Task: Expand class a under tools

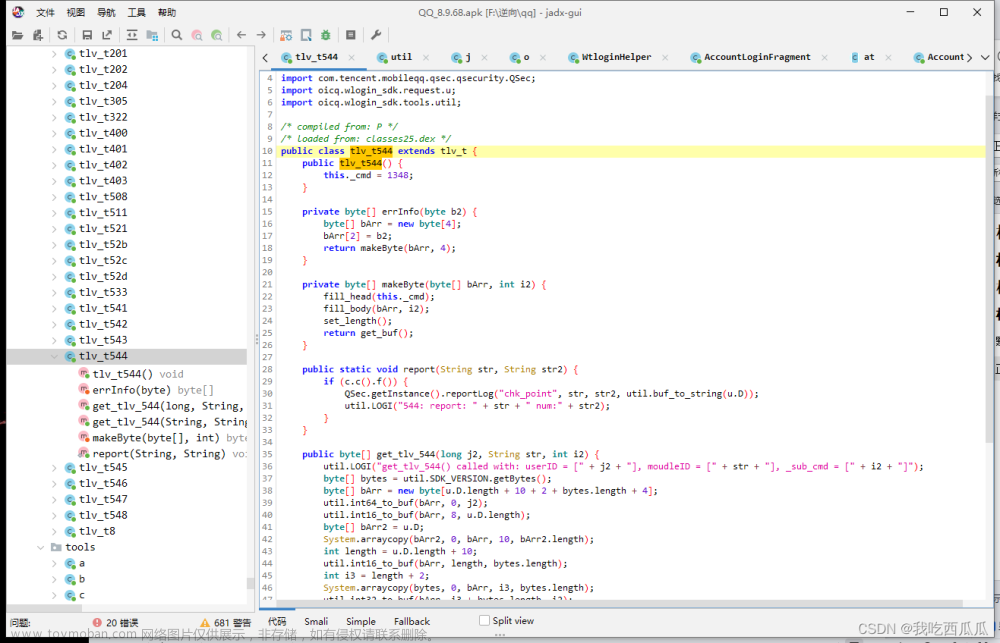Action: [54, 563]
